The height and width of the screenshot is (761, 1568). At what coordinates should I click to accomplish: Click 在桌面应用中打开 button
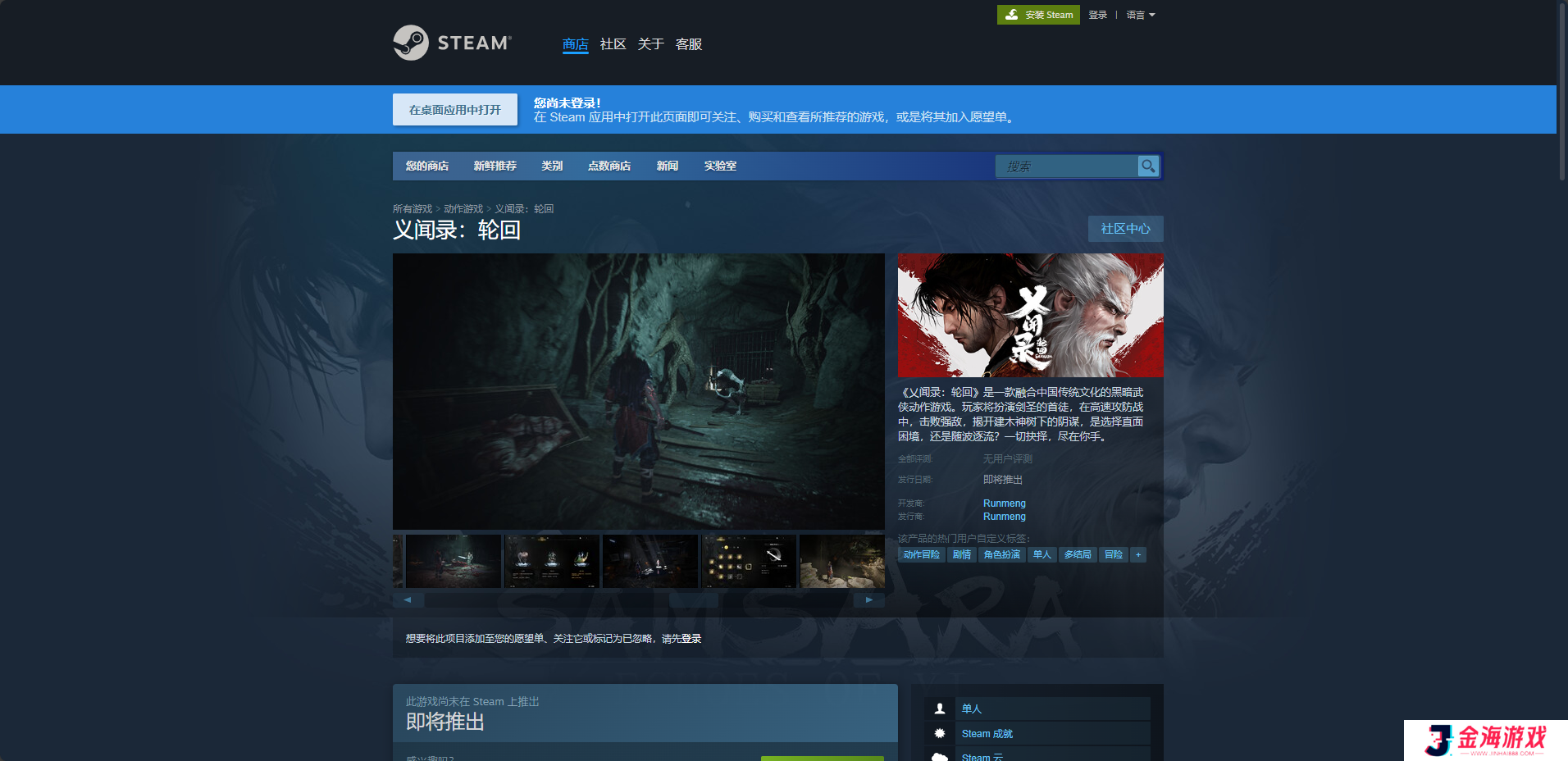455,110
